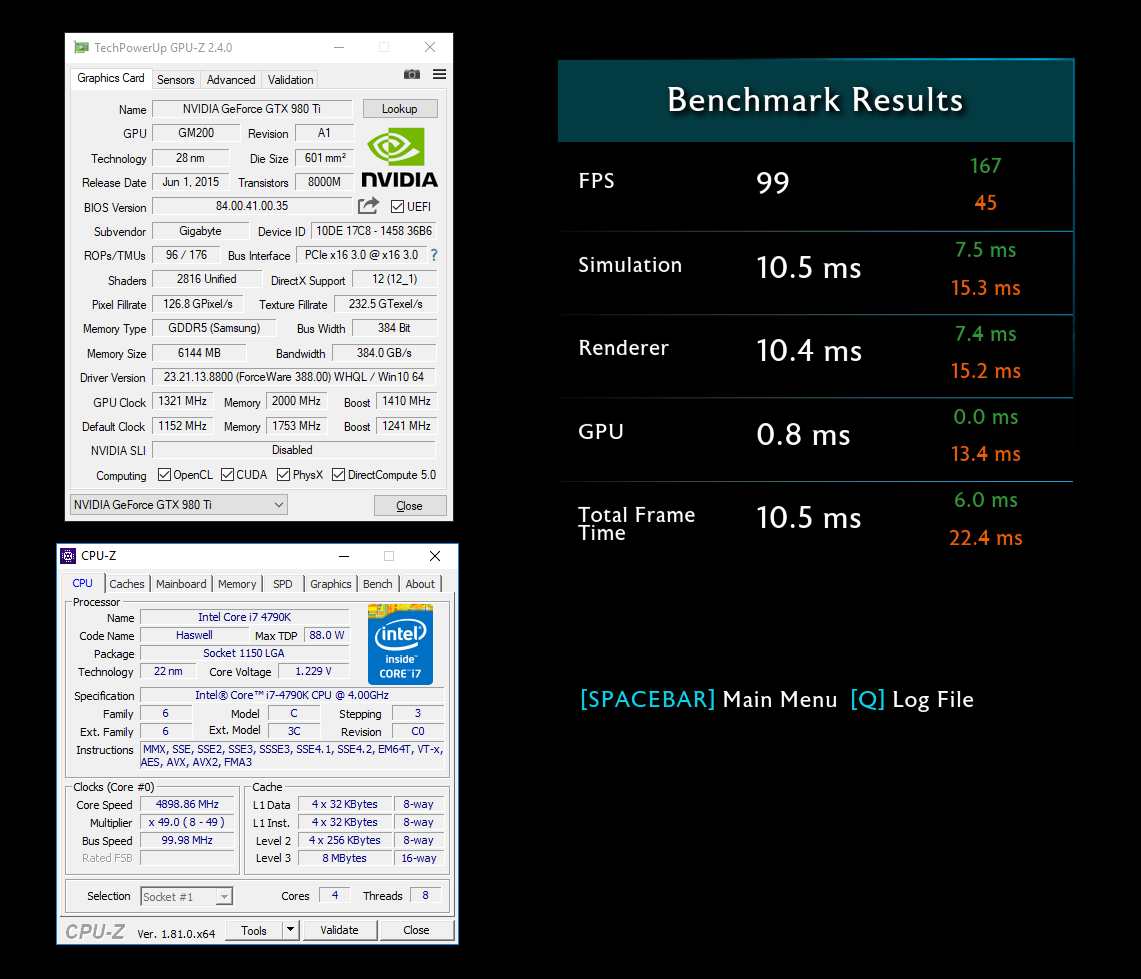This screenshot has width=1141, height=979.
Task: Open the Memory tab in CPU-Z
Action: pyautogui.click(x=236, y=584)
